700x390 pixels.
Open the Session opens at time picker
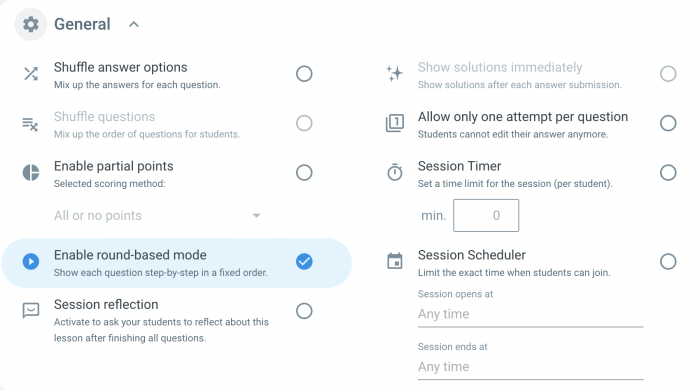tap(530, 314)
